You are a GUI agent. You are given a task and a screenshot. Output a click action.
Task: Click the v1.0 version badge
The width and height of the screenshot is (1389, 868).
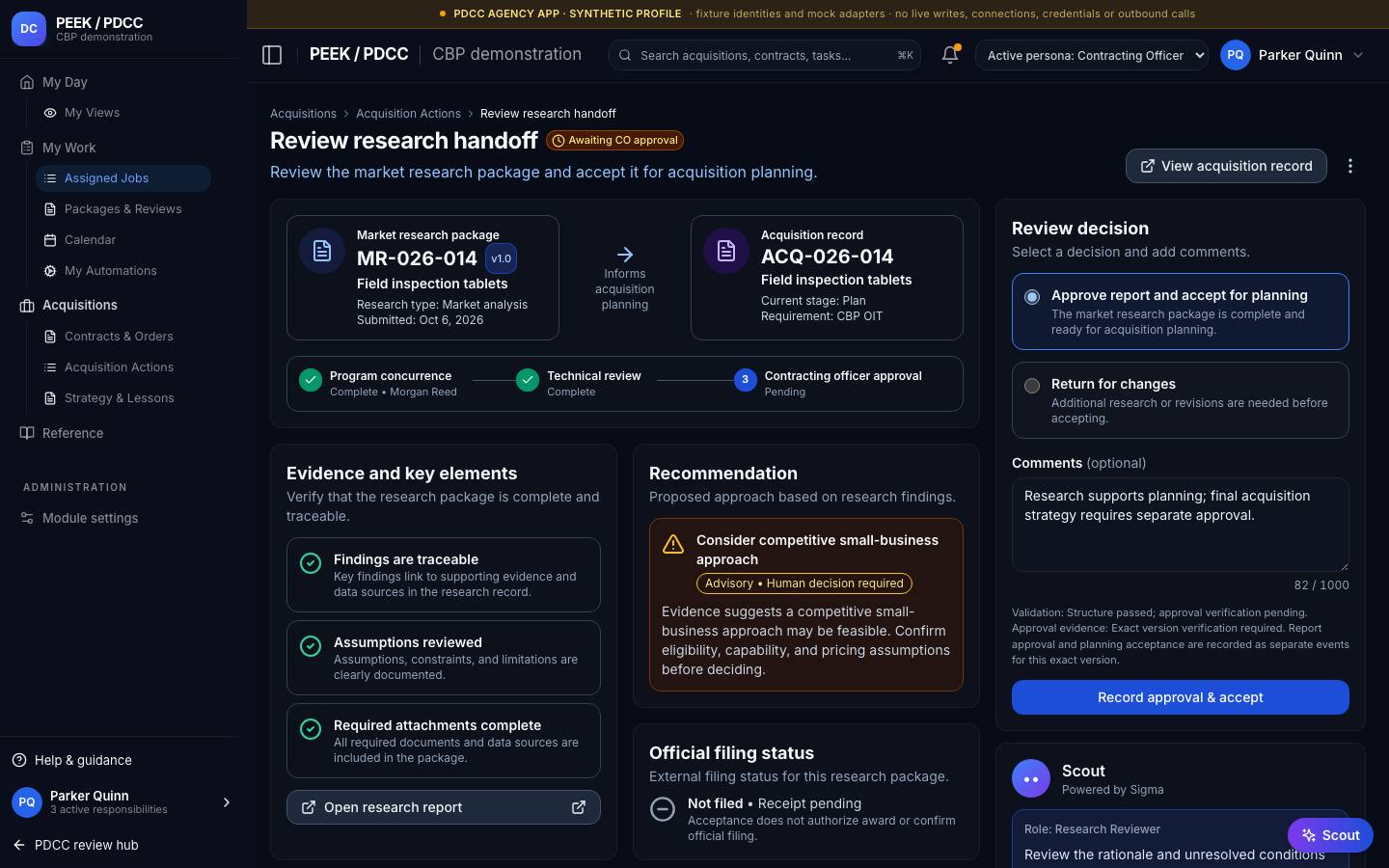click(x=501, y=258)
